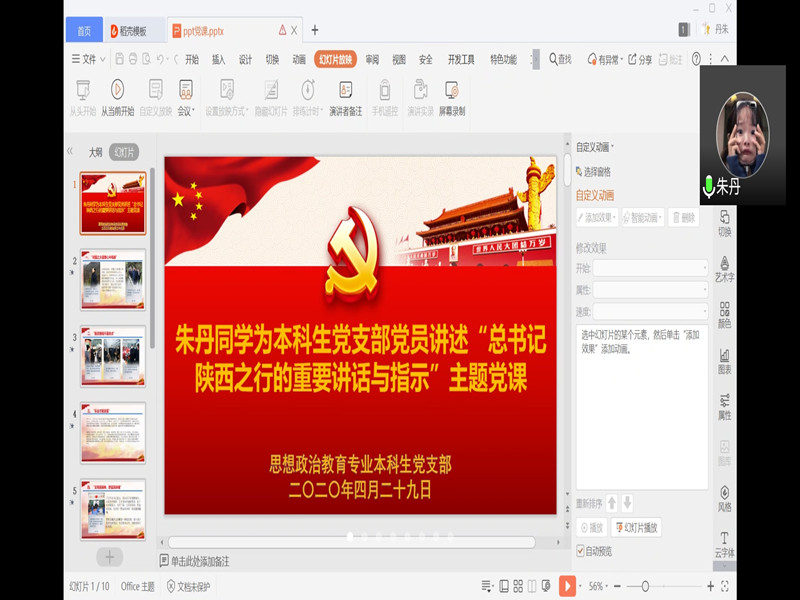The image size is (800, 600).
Task: Open phone remote control (手机遥控)
Action: pos(385,97)
